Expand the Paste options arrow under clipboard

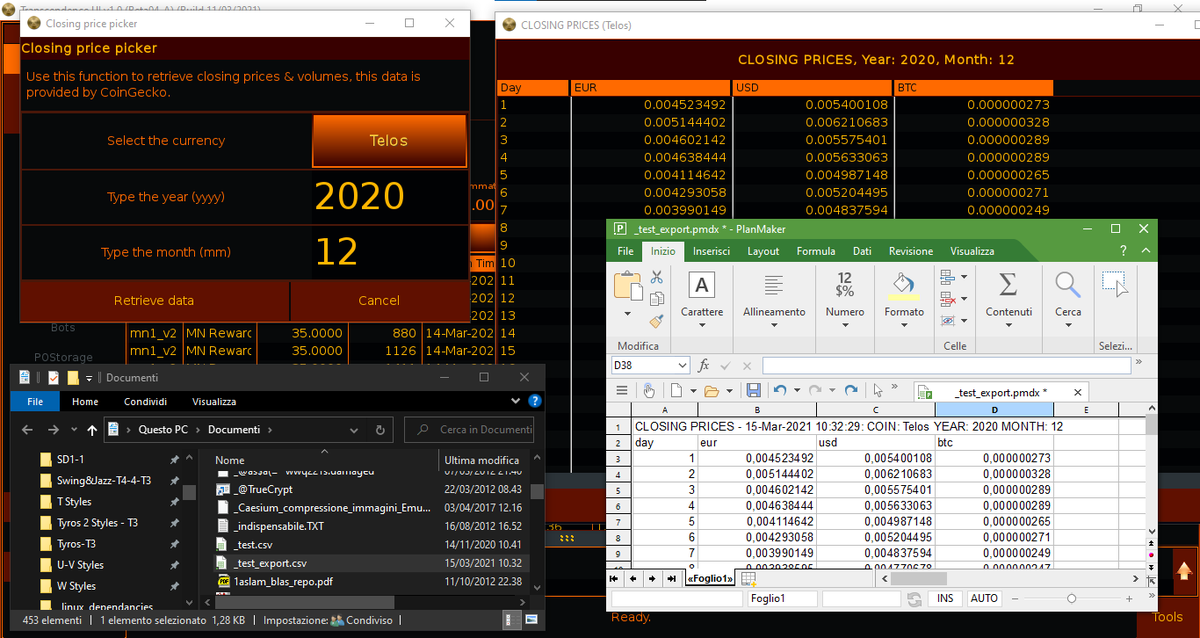(628, 314)
